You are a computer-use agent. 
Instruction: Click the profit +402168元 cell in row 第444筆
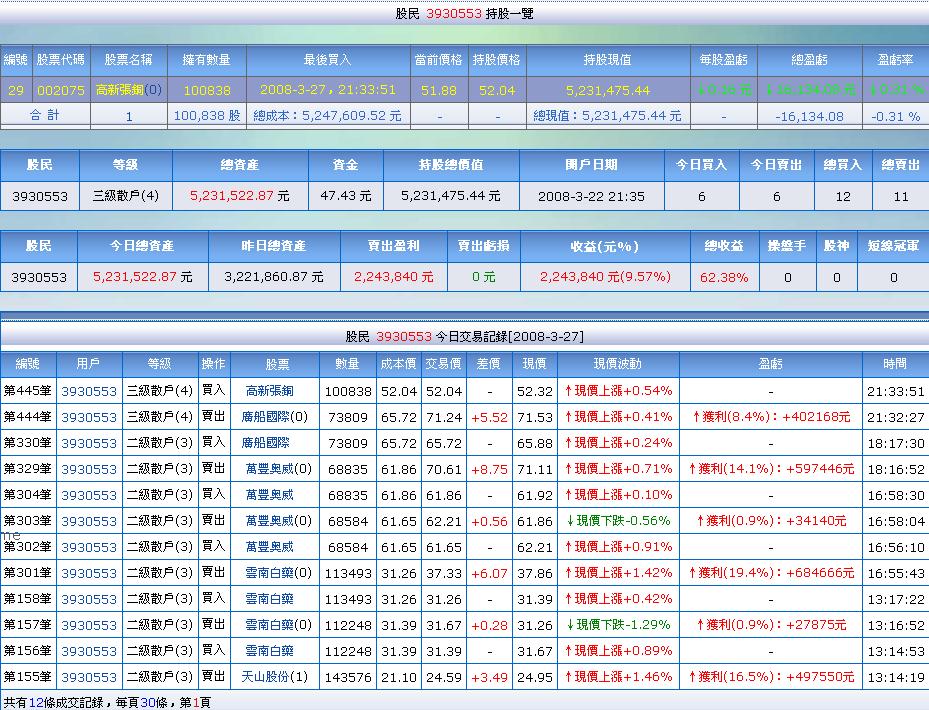pos(771,417)
